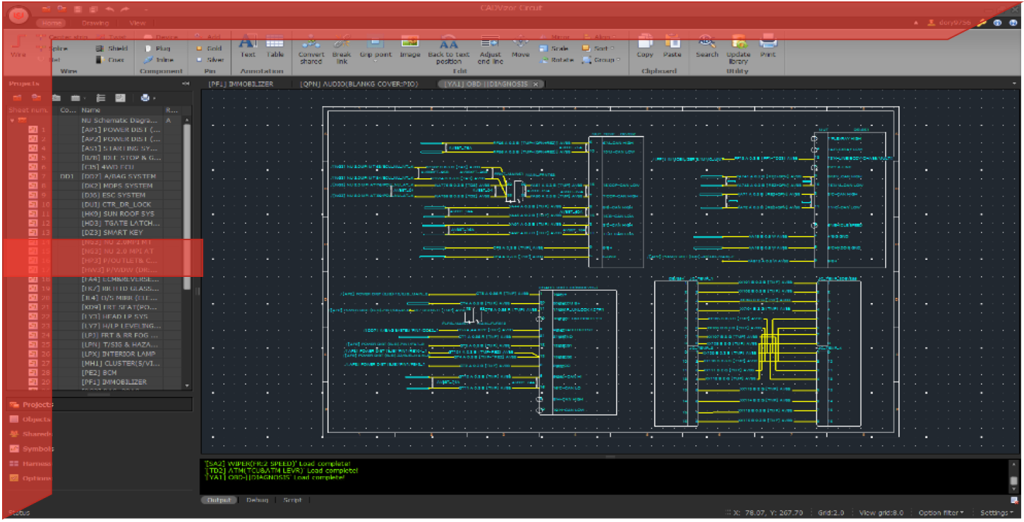The width and height of the screenshot is (1024, 522).
Task: Select the Shield wire tool
Action: click(x=111, y=48)
